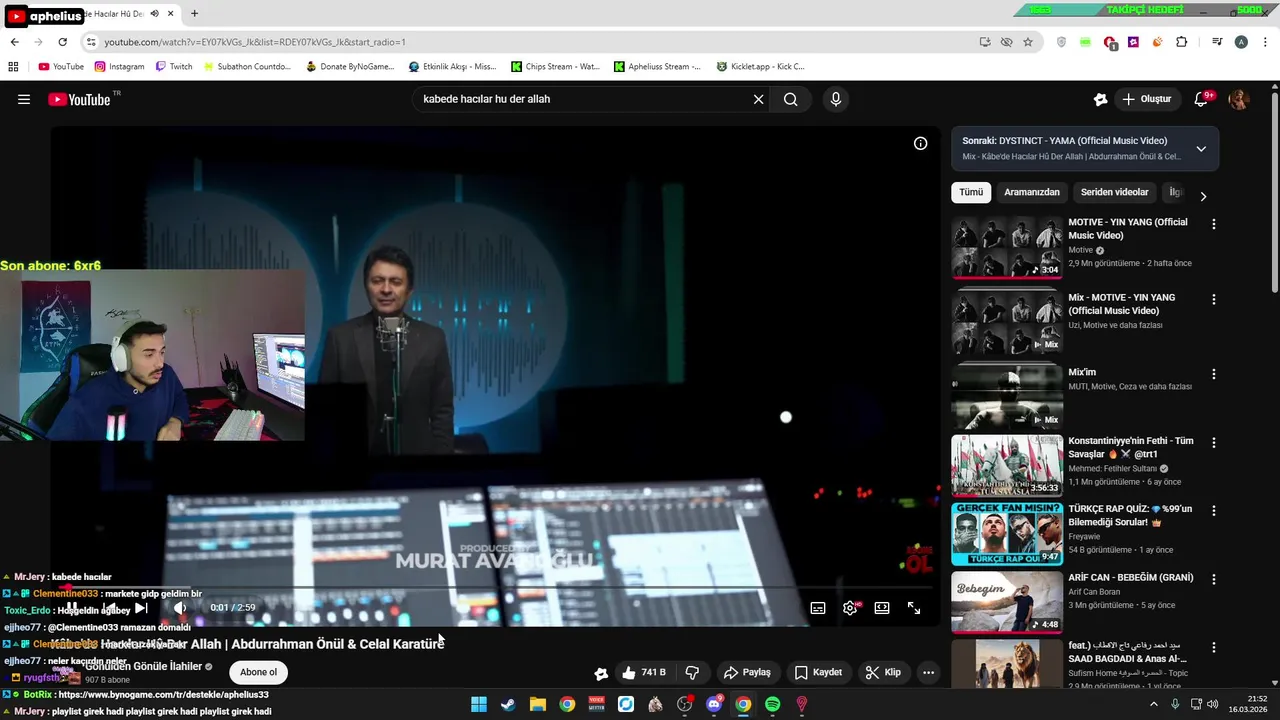Image resolution: width=1280 pixels, height=720 pixels.
Task: Toggle subtitles in the player
Action: (x=818, y=607)
